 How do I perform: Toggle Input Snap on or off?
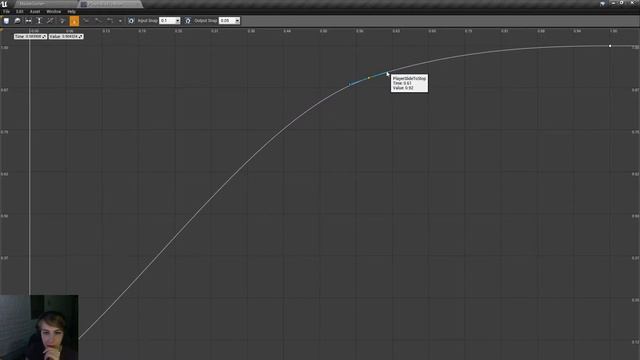coord(131,20)
